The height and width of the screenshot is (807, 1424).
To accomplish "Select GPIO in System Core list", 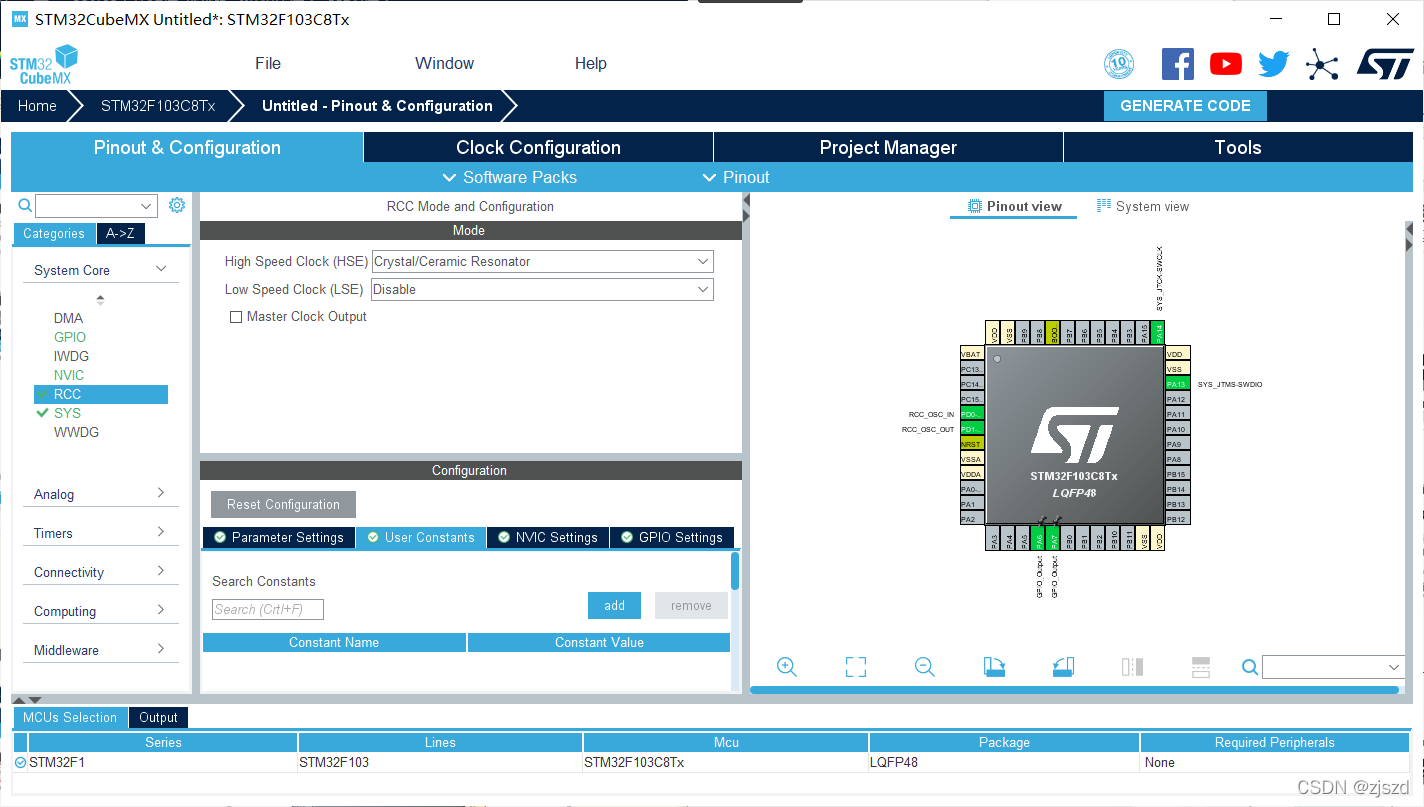I will coord(70,337).
